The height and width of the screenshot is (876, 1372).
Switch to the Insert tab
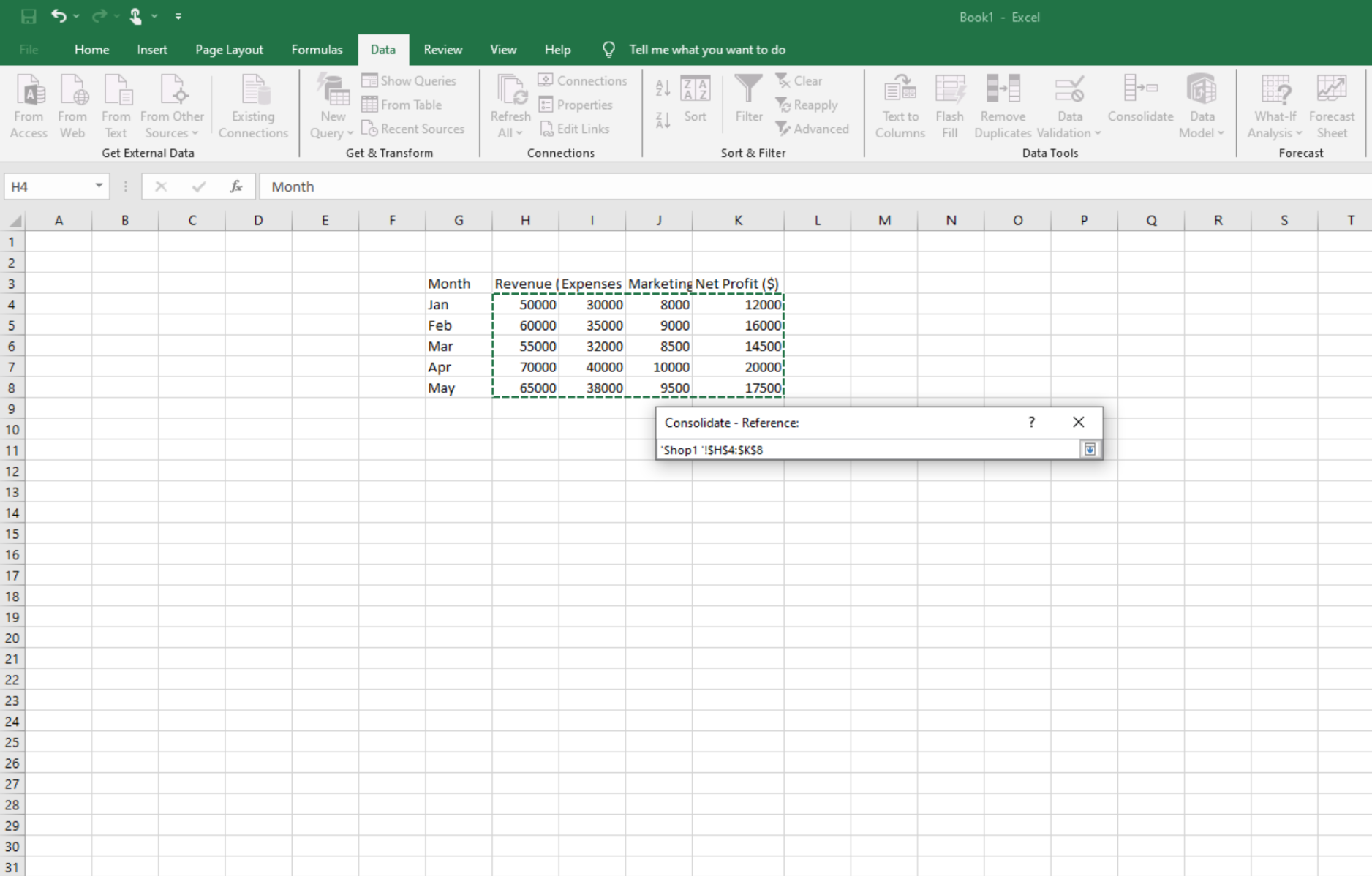[x=152, y=50]
